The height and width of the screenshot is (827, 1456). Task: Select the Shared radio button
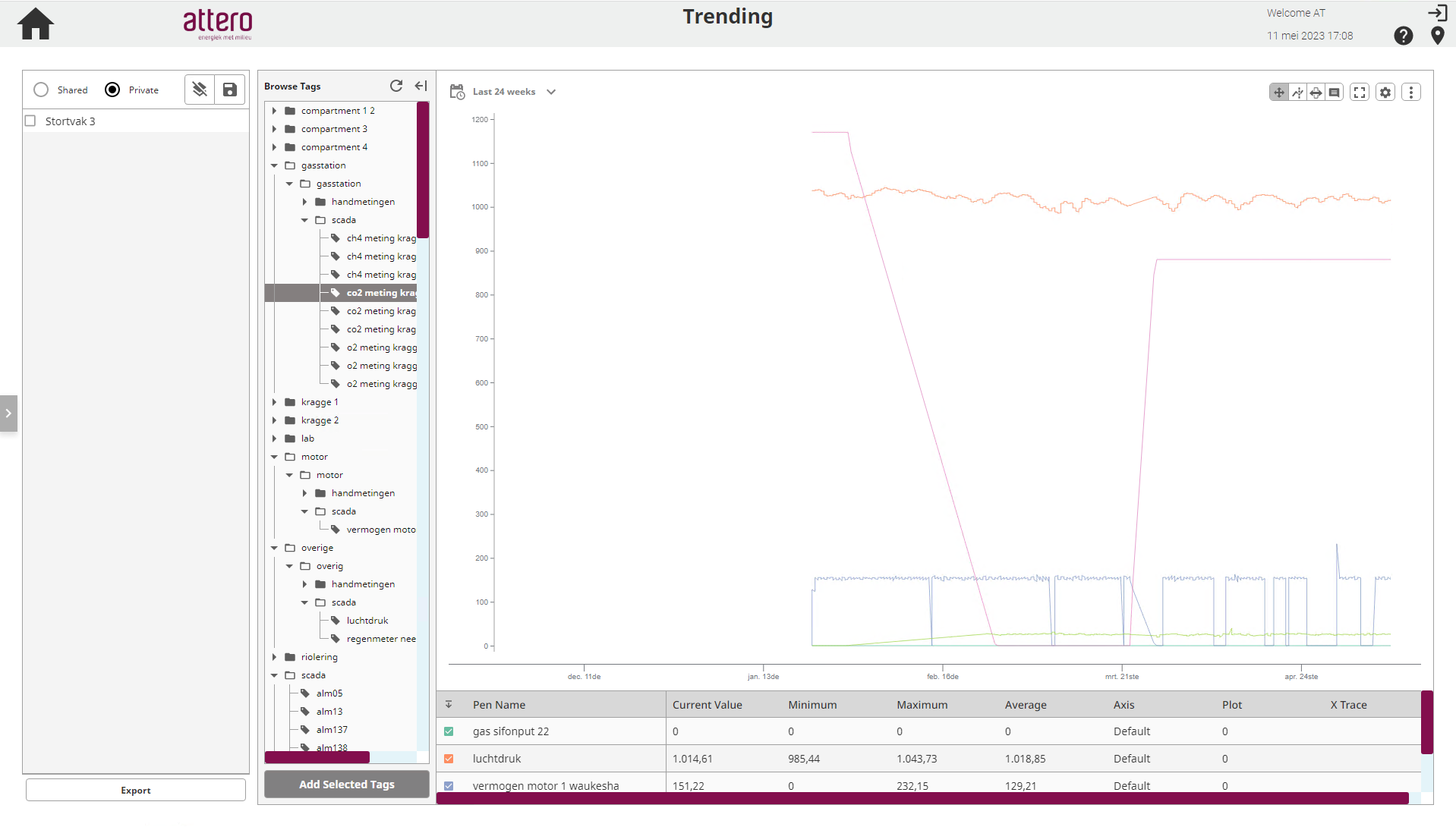[42, 90]
